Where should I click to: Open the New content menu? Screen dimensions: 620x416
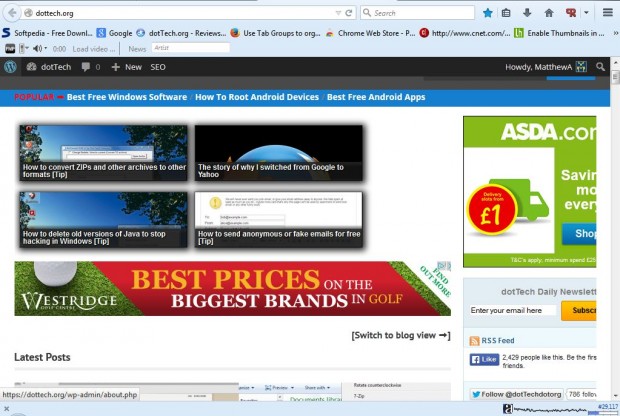127,67
